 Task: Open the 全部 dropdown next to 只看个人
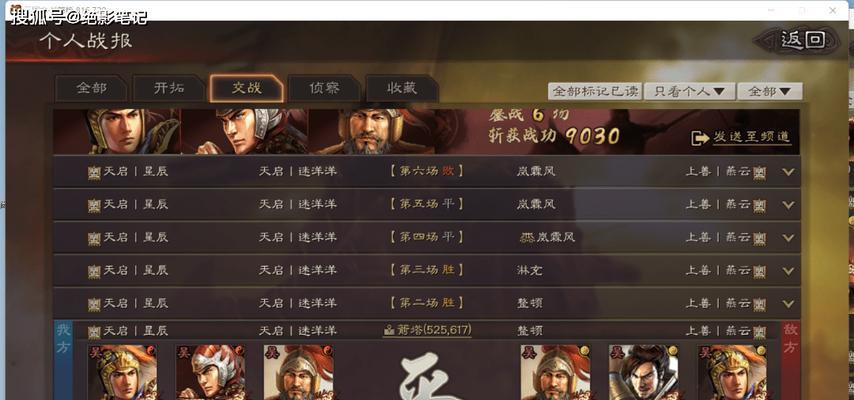(x=770, y=91)
